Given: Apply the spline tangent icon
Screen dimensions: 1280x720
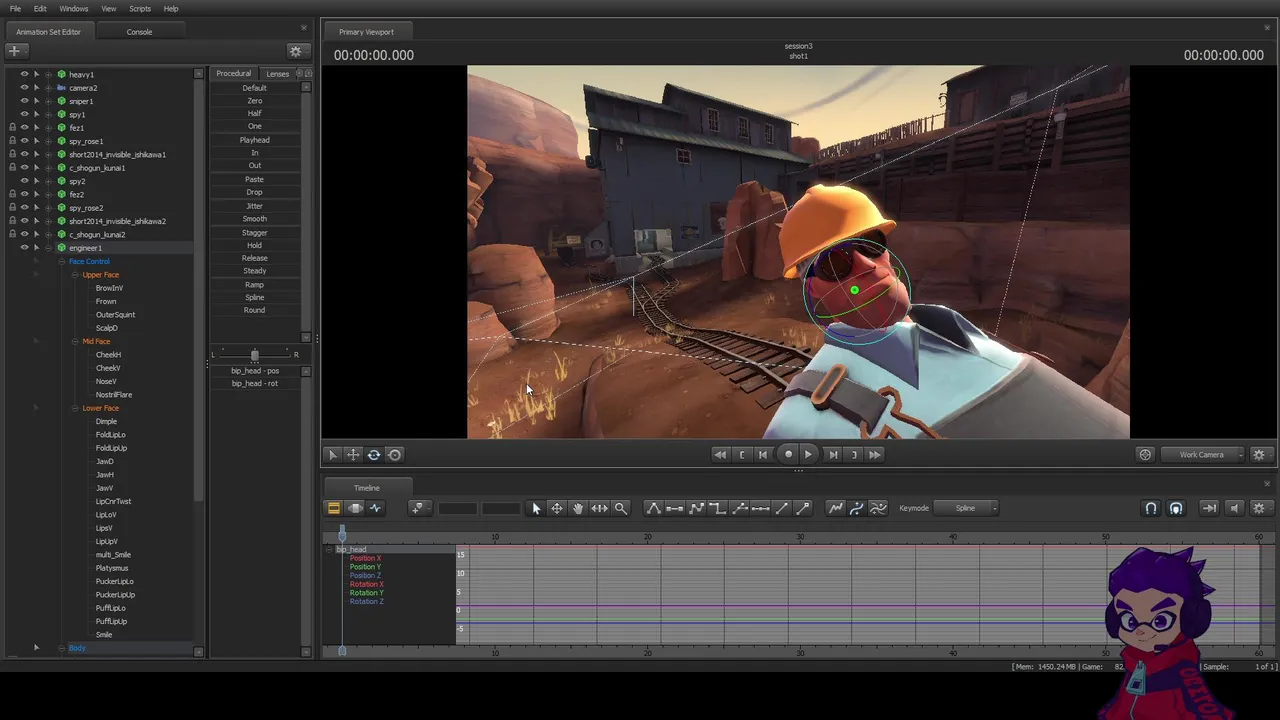Looking at the screenshot, I should pyautogui.click(x=653, y=508).
